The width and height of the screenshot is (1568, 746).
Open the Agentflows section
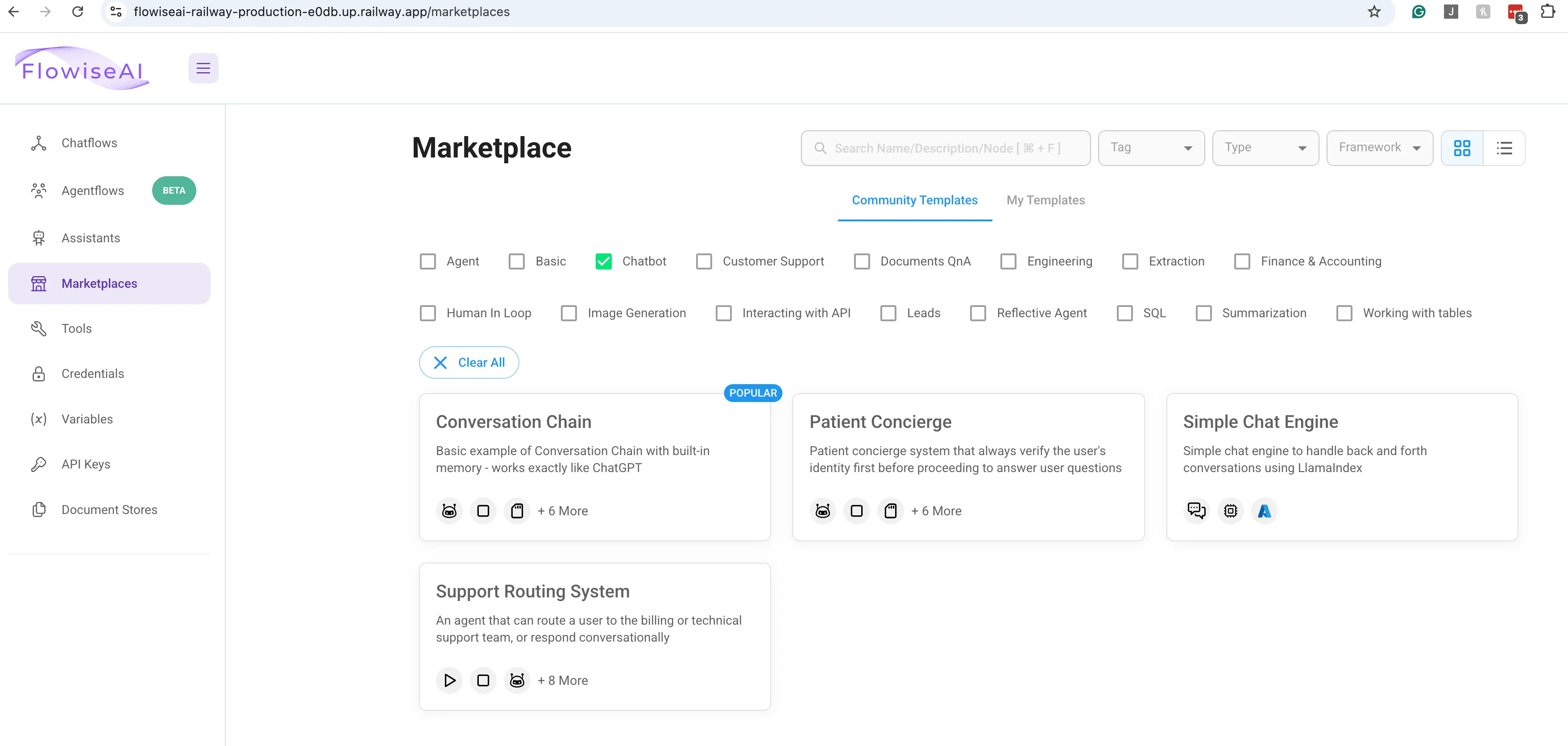point(92,191)
